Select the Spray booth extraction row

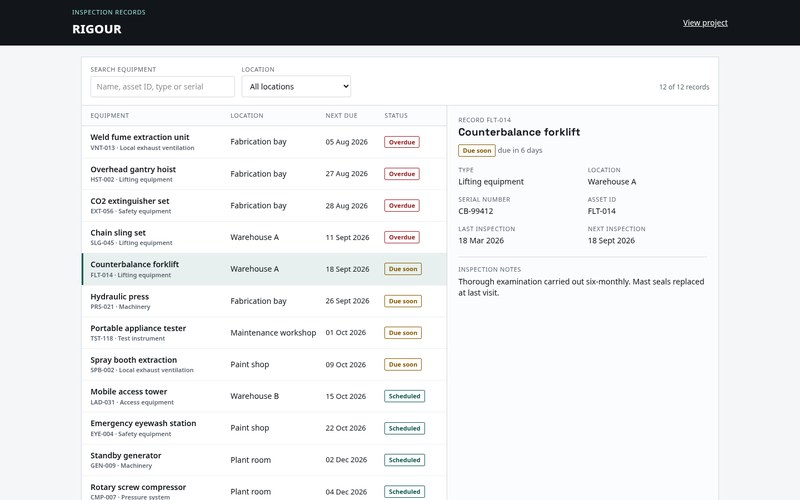tap(264, 364)
